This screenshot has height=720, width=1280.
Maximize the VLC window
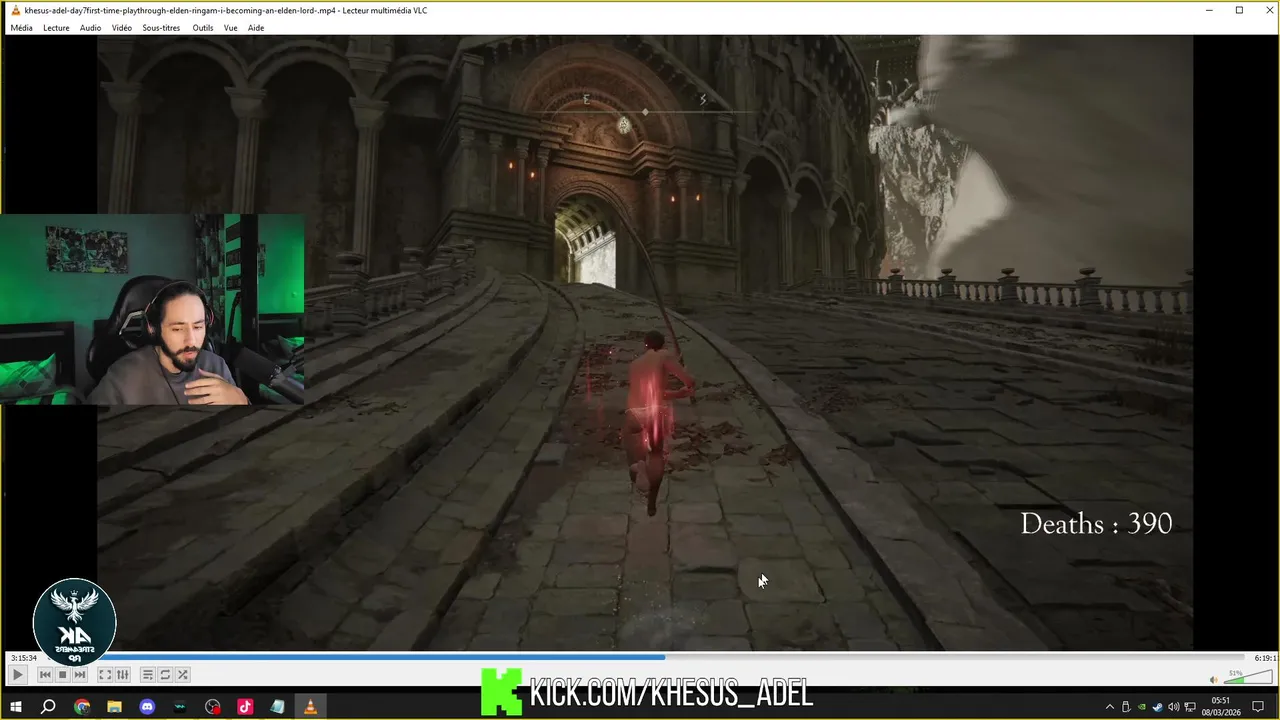point(1239,10)
